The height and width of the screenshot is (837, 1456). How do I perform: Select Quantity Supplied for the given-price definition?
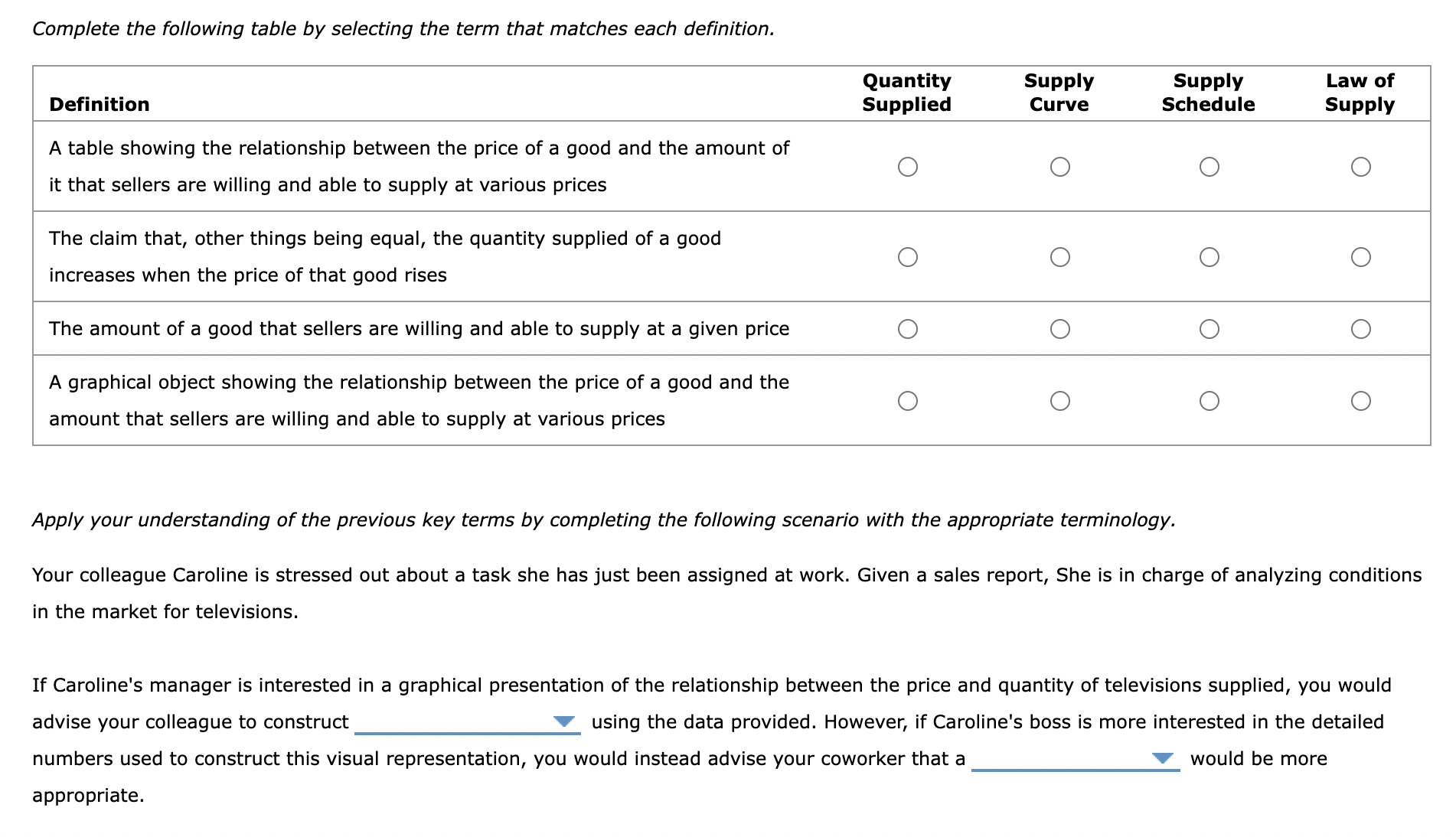point(908,329)
